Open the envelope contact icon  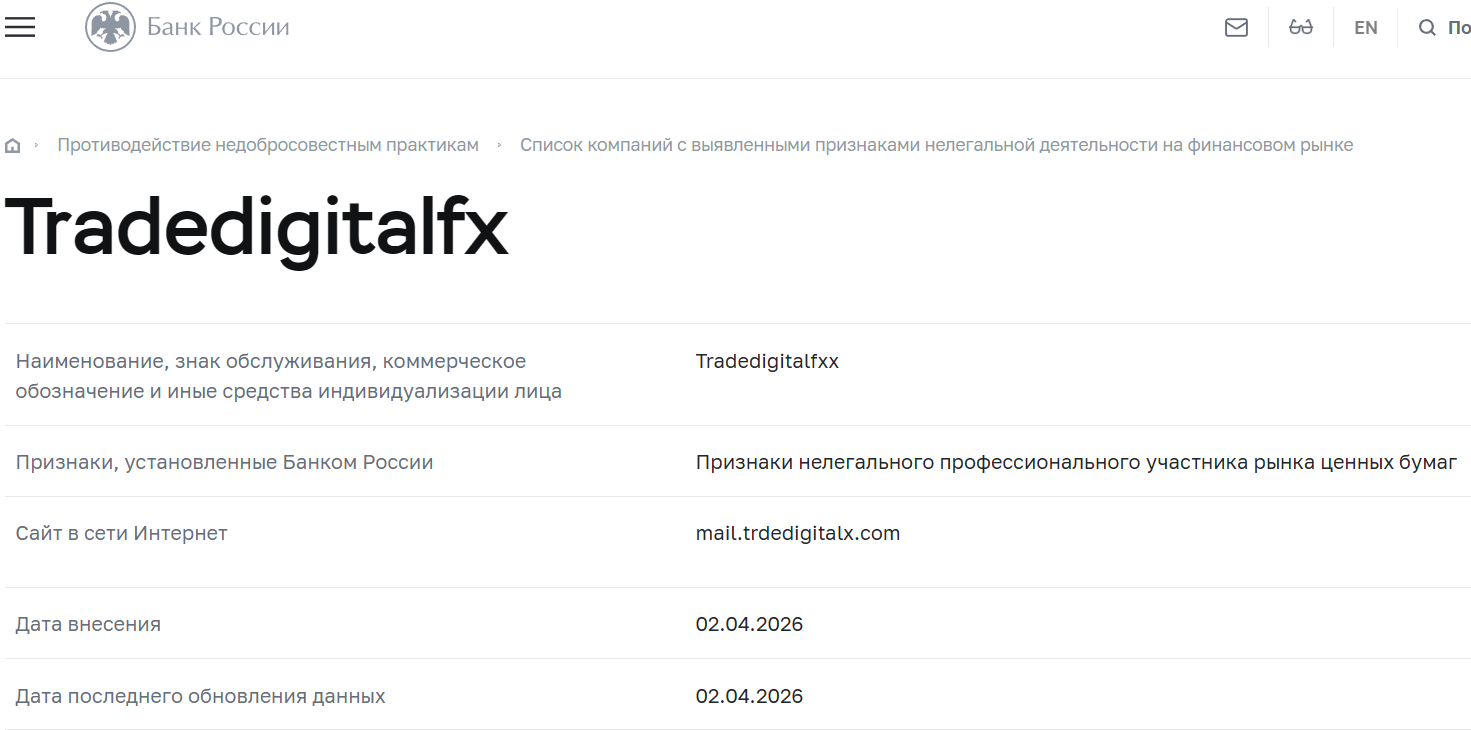coord(1236,27)
